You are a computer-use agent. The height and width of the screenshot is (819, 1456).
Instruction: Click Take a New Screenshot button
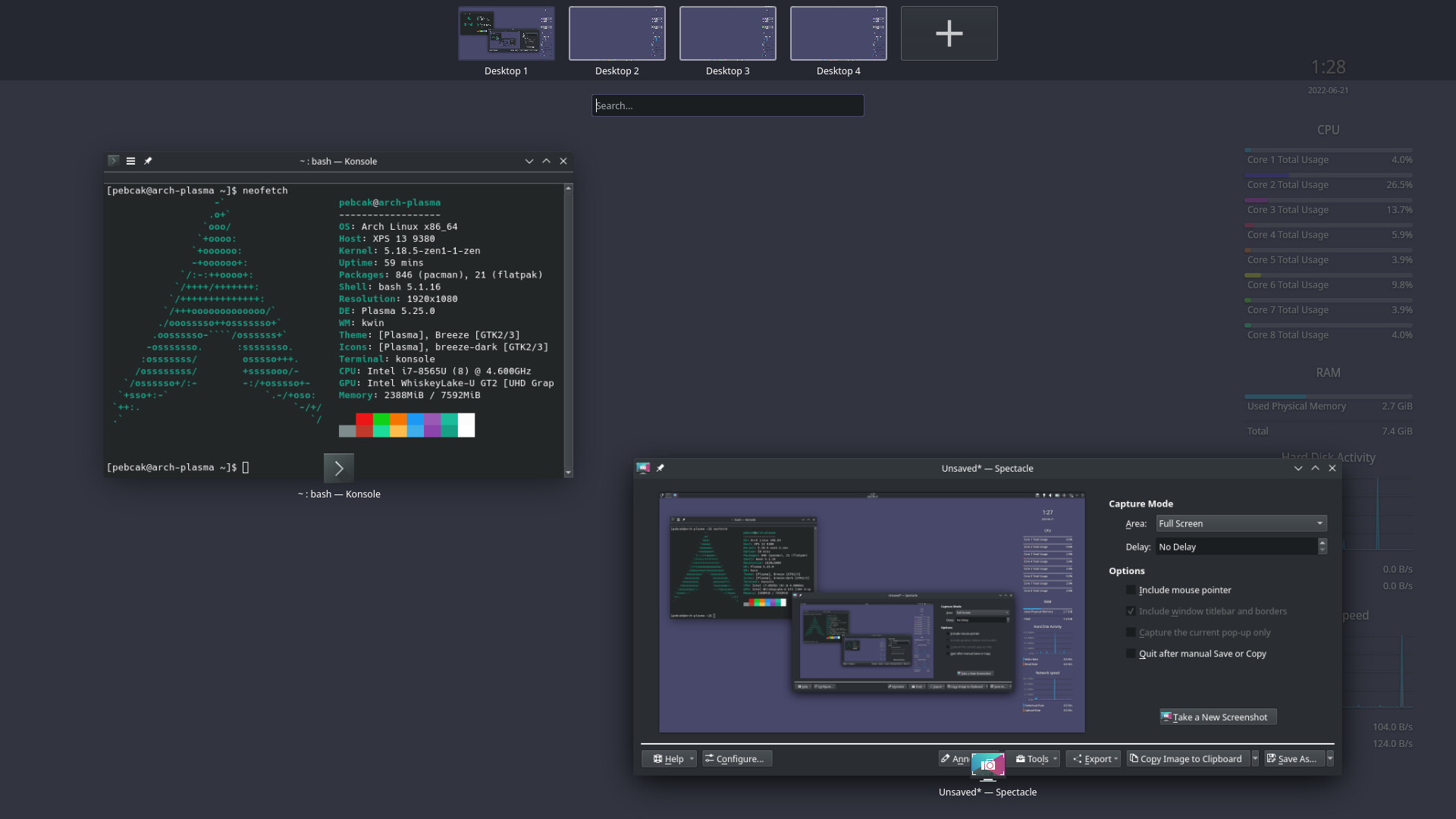click(1218, 717)
